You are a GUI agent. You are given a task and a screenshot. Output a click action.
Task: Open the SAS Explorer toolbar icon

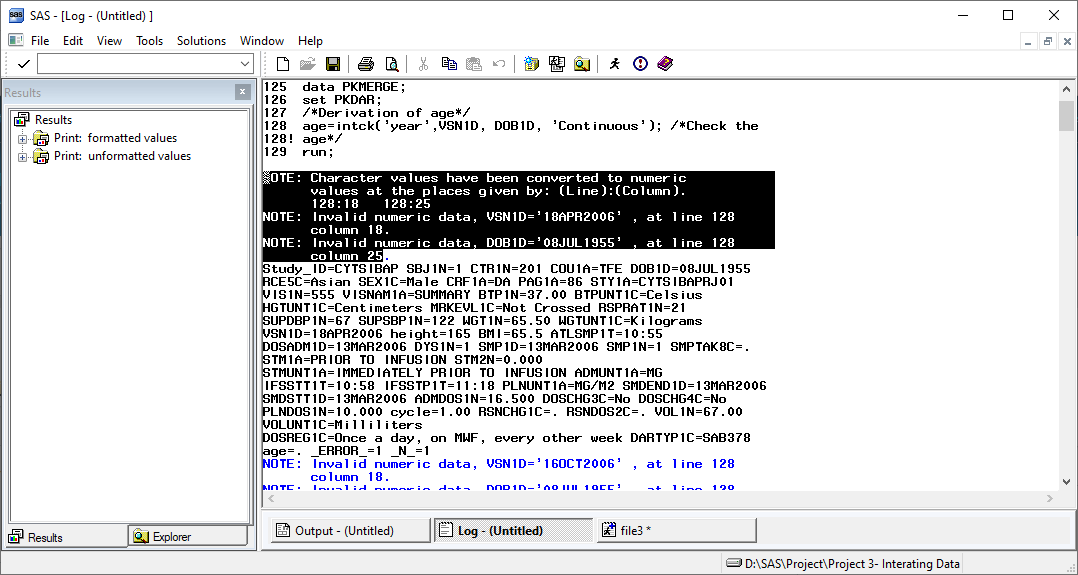point(582,64)
